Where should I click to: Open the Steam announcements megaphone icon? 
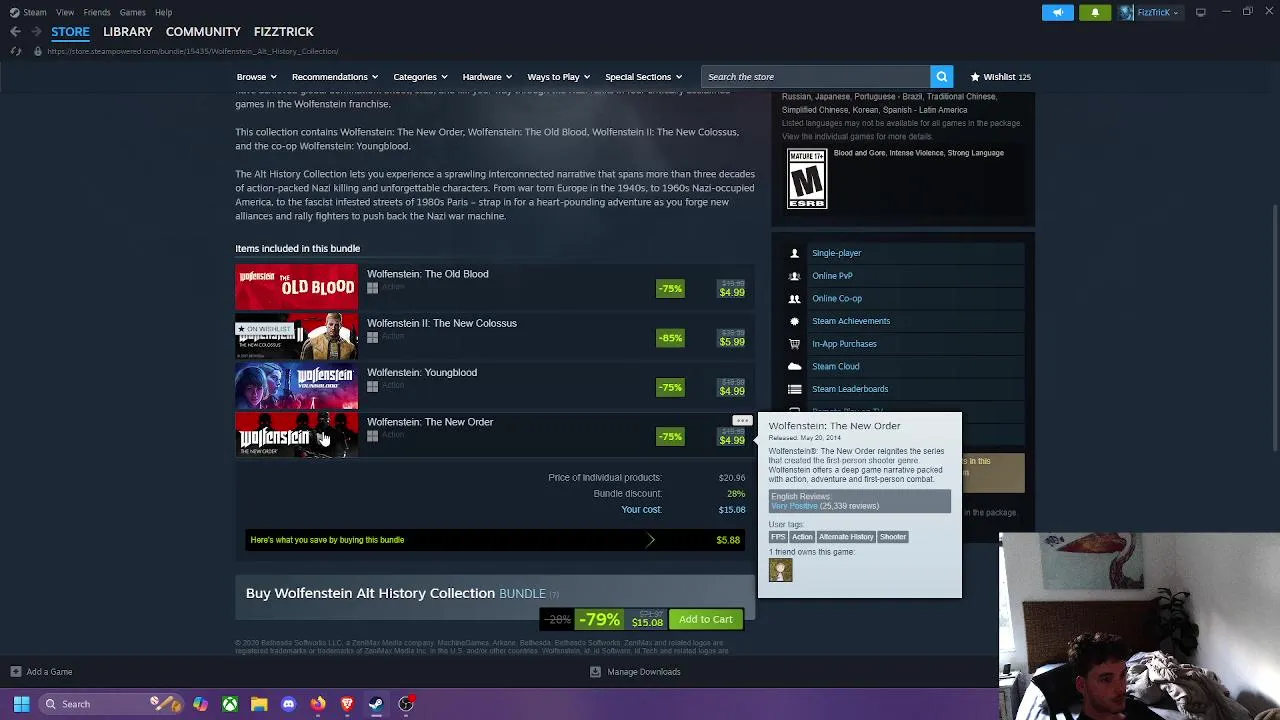tap(1058, 12)
